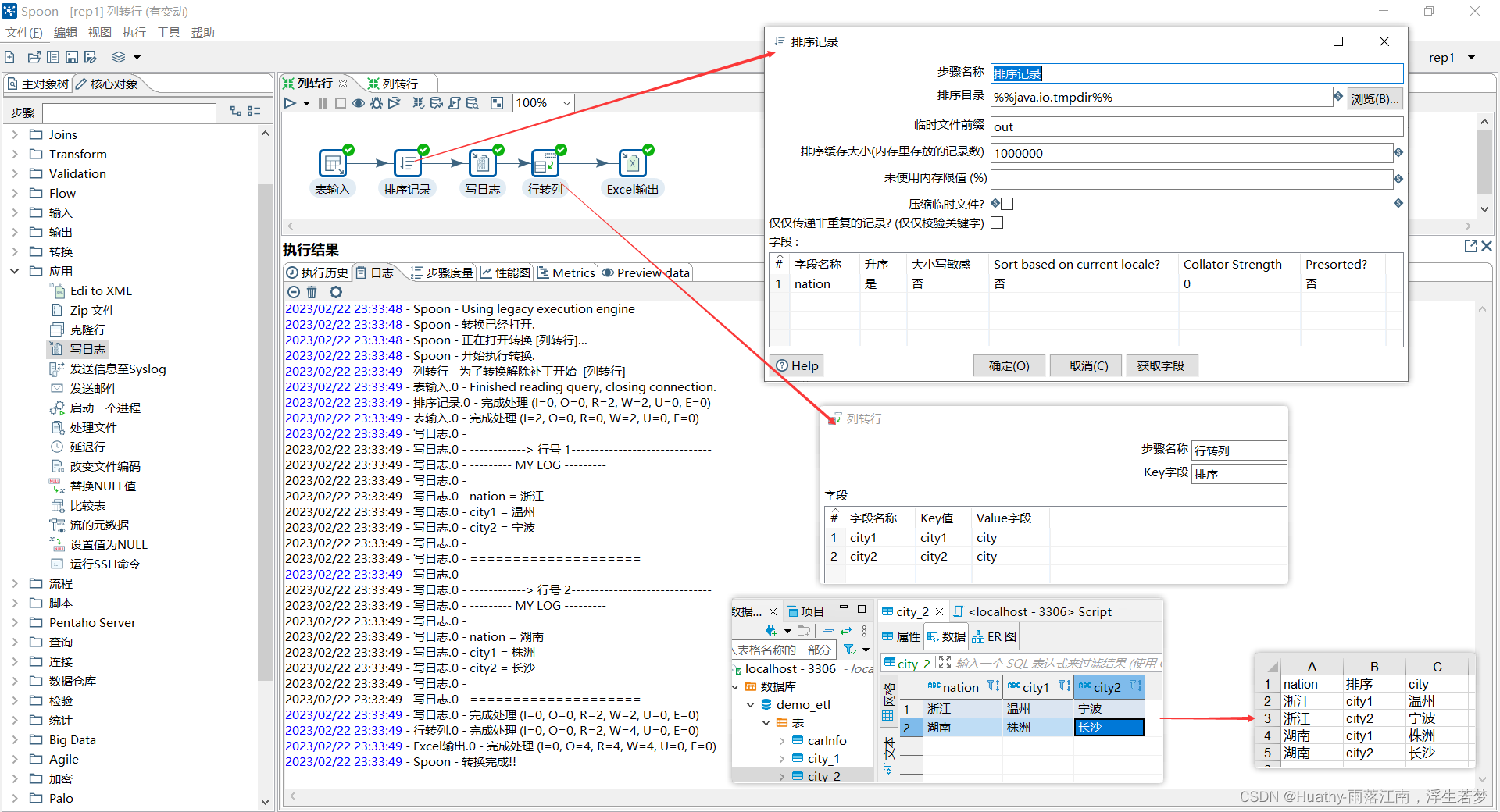Open the 文件(F) menu
Image resolution: width=1500 pixels, height=812 pixels.
coord(24,32)
